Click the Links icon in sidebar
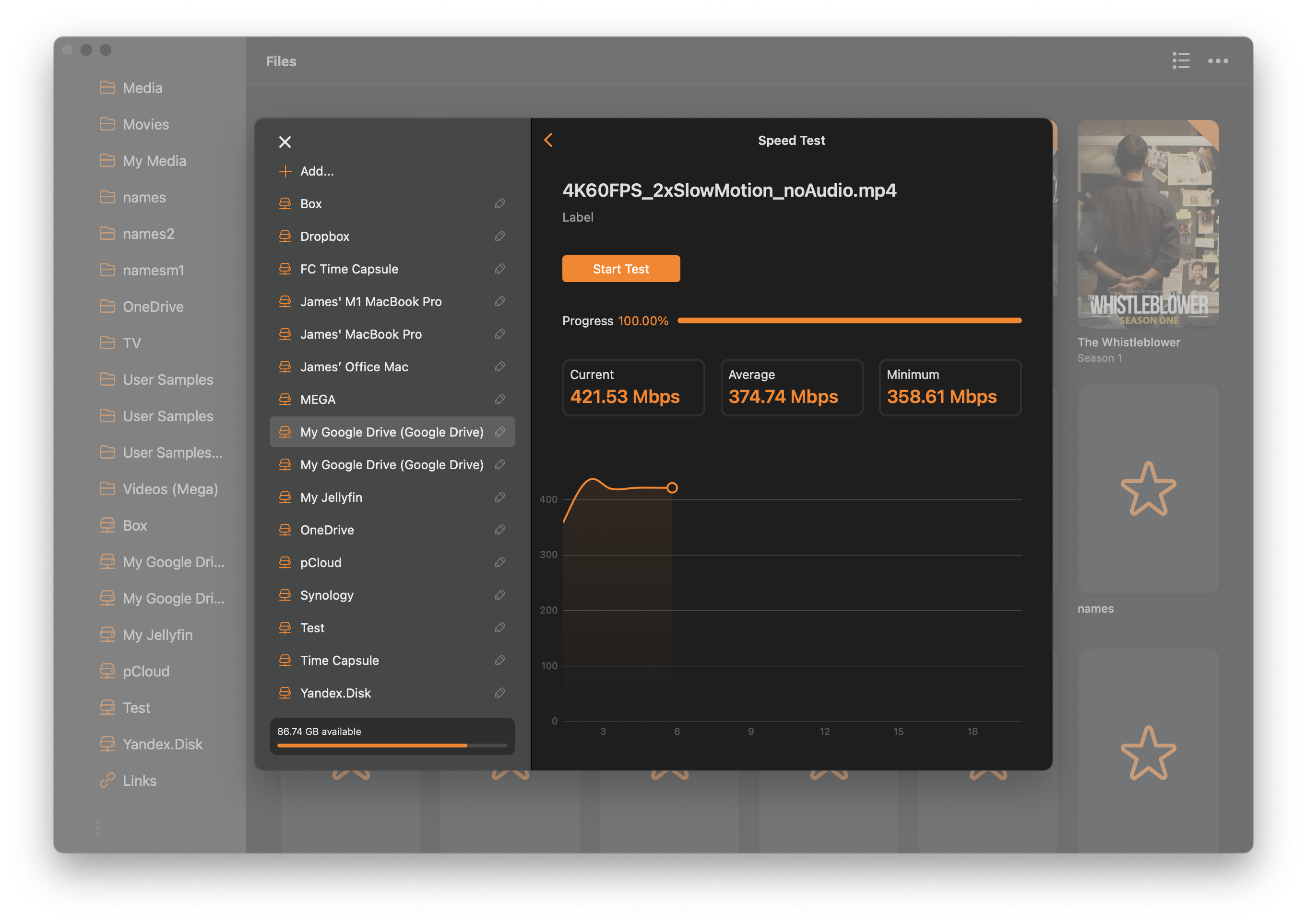Screen dimensions: 1307x924 click(107, 781)
